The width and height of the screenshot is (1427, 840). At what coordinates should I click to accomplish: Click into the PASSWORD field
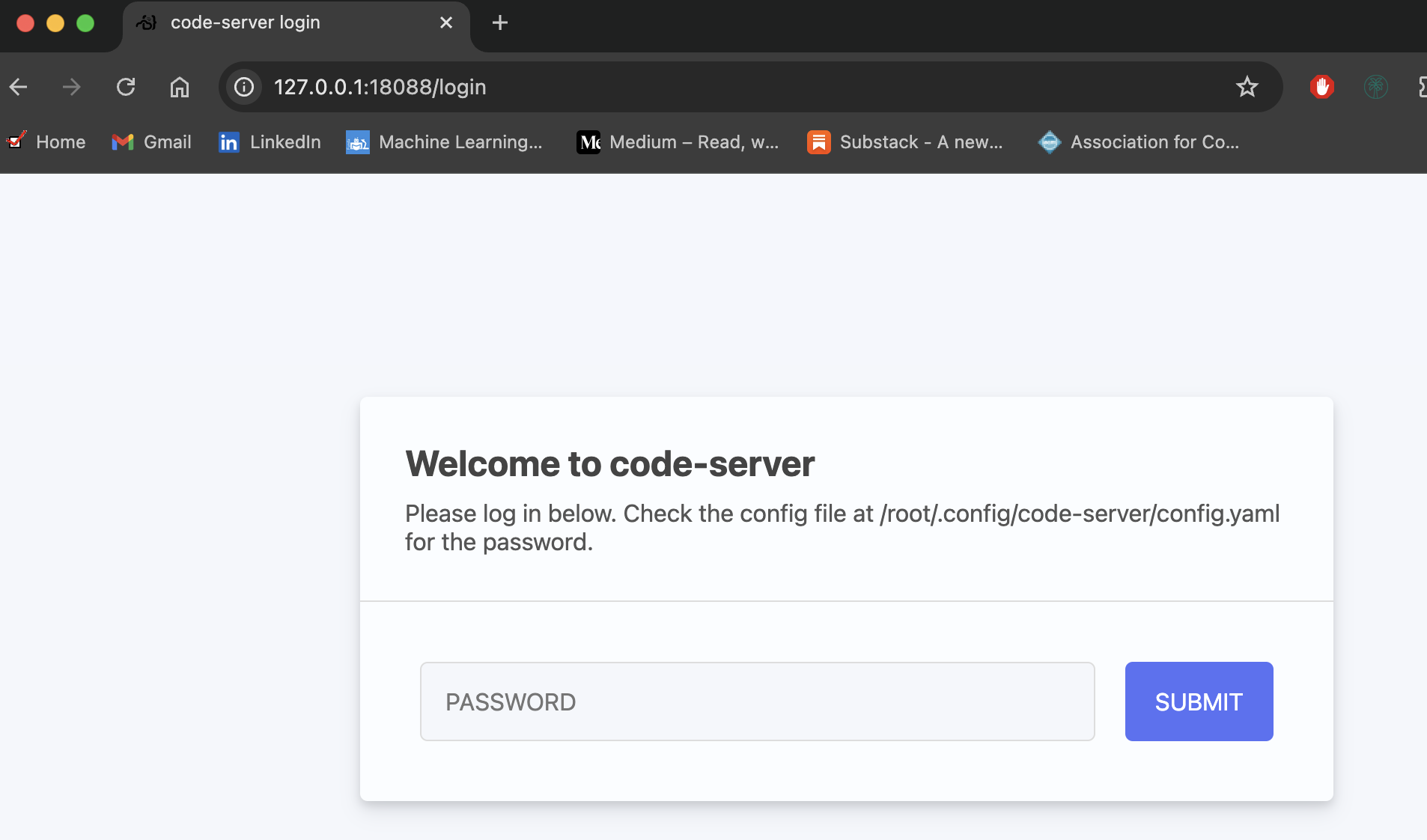click(757, 701)
